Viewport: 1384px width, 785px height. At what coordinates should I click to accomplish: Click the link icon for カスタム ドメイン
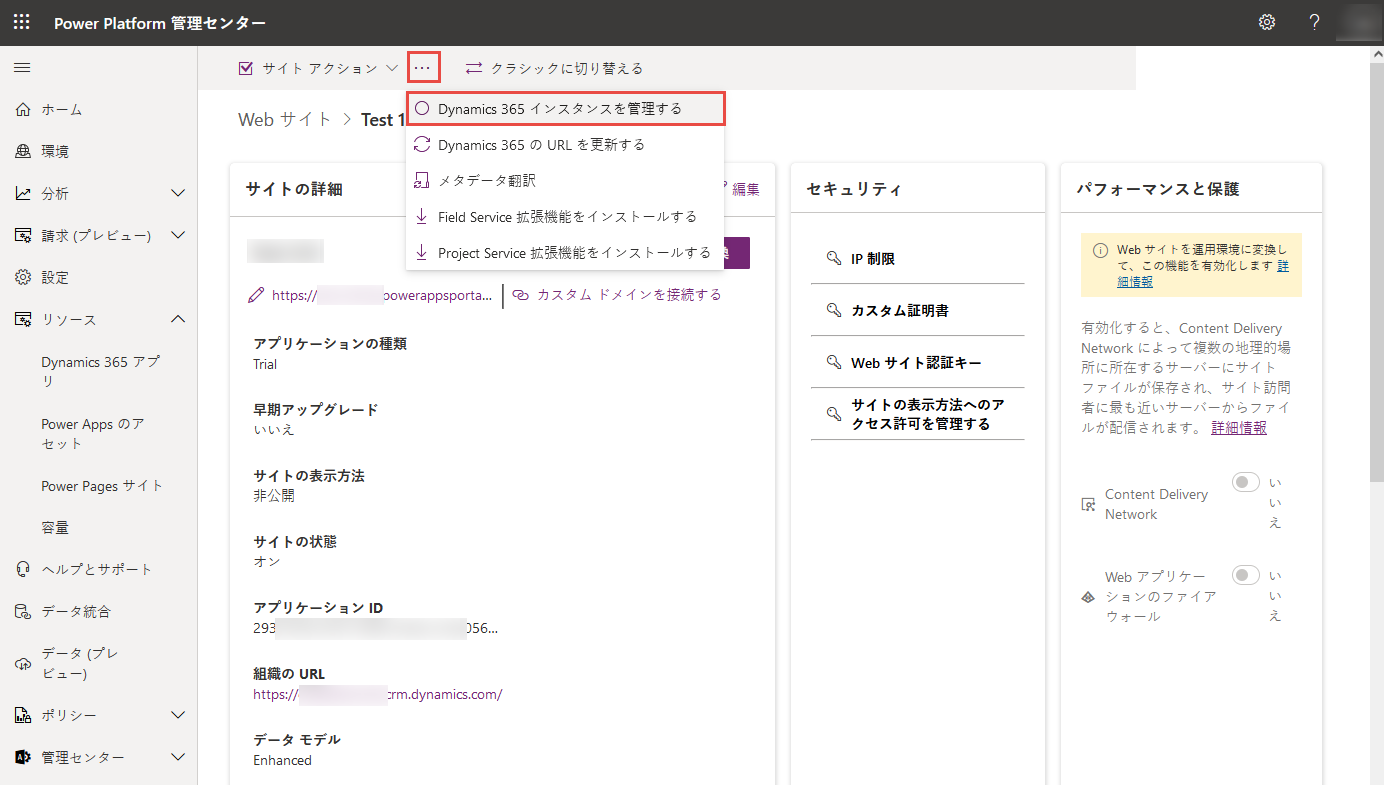pos(521,295)
